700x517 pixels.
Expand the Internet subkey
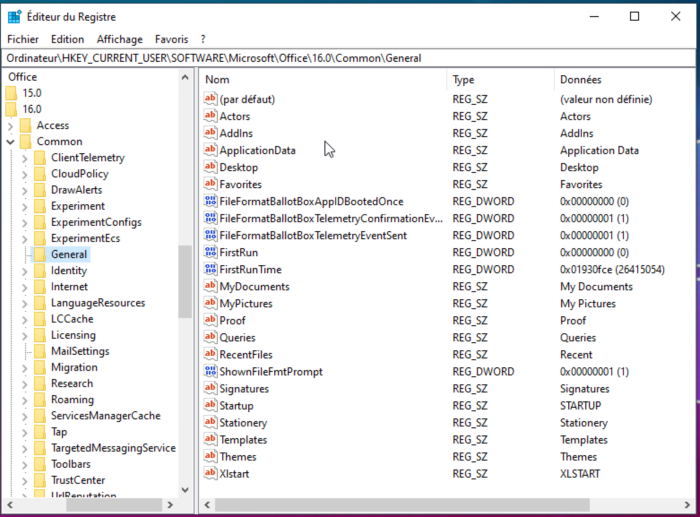point(25,287)
